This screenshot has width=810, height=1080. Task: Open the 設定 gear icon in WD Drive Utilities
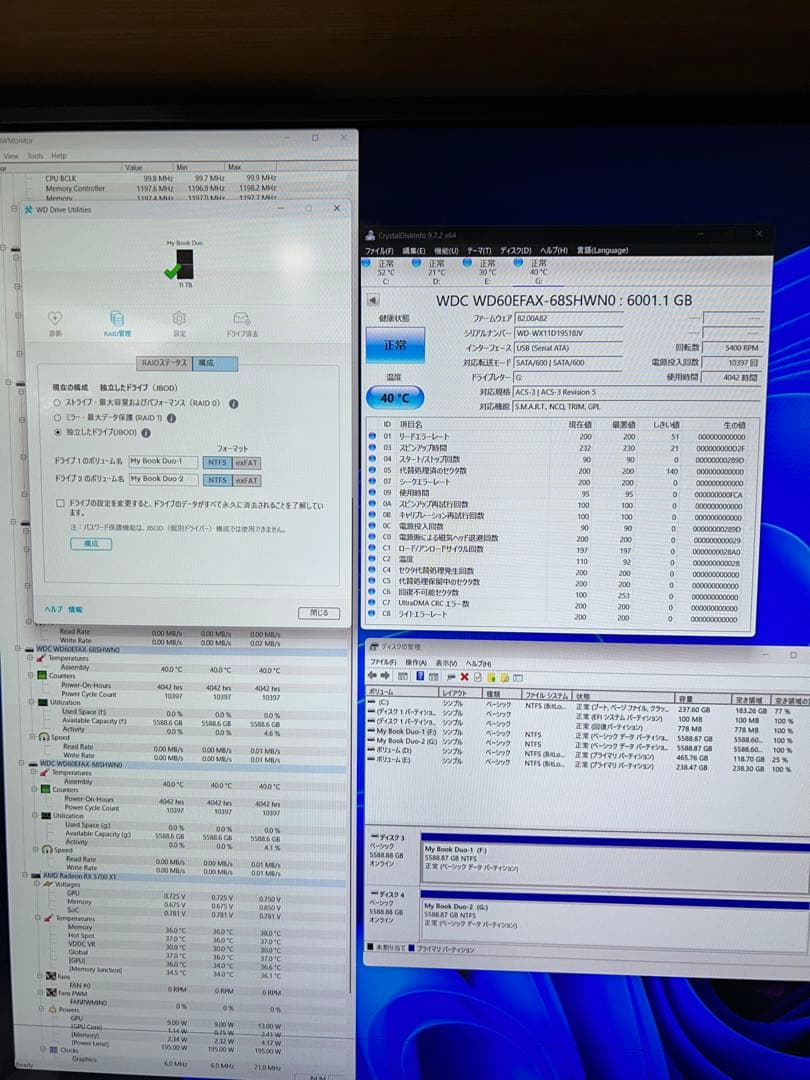[x=179, y=319]
